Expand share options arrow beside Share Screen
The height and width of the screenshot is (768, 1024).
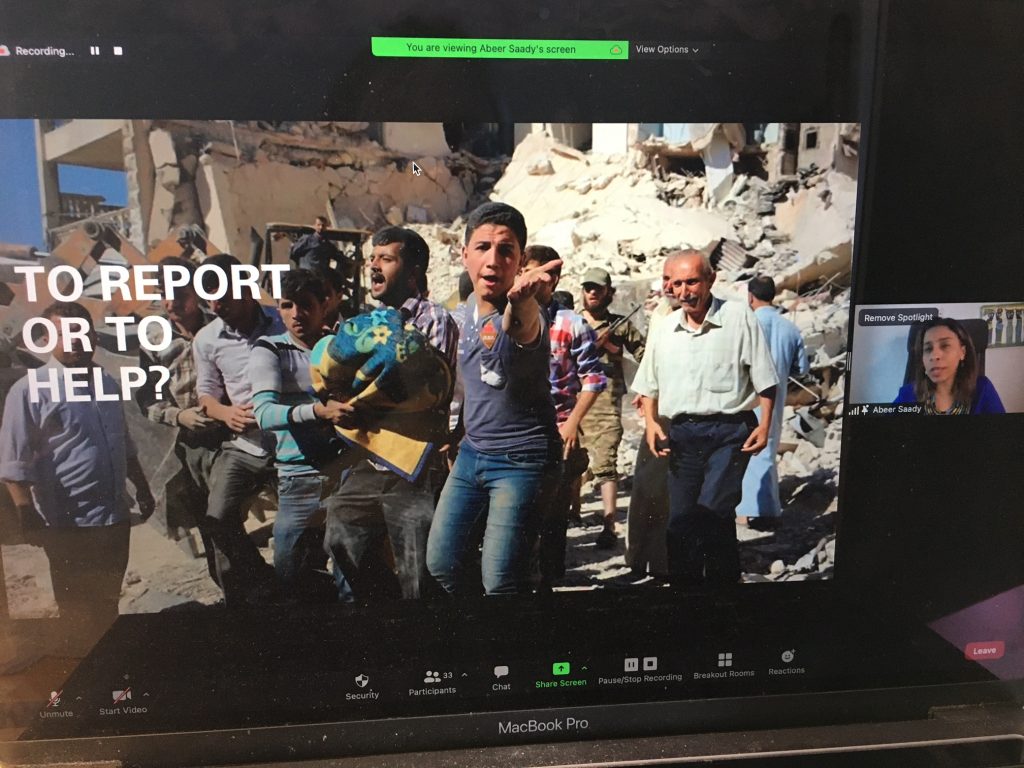(584, 667)
